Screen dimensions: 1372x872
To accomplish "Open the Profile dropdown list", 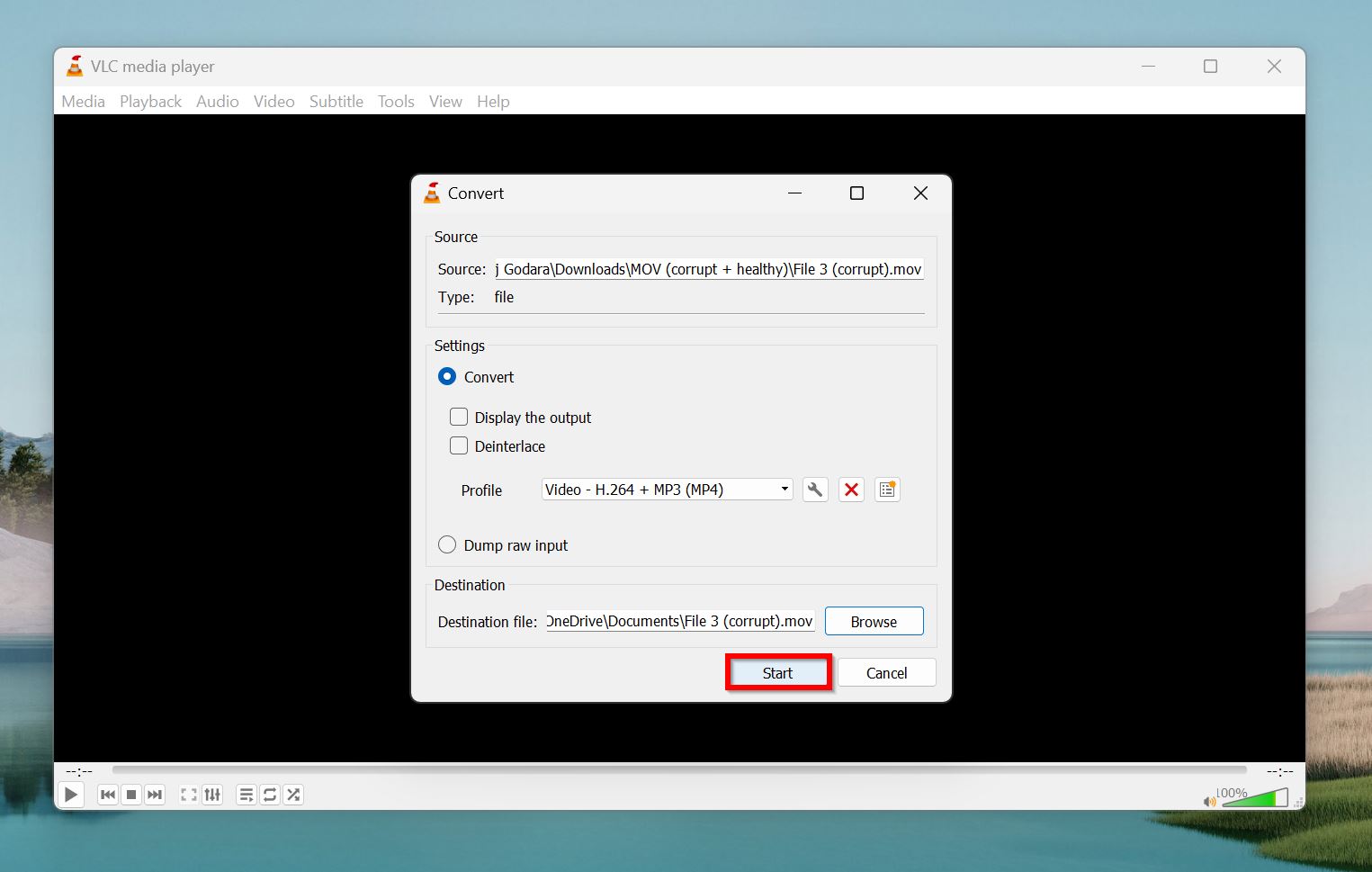I will (667, 490).
